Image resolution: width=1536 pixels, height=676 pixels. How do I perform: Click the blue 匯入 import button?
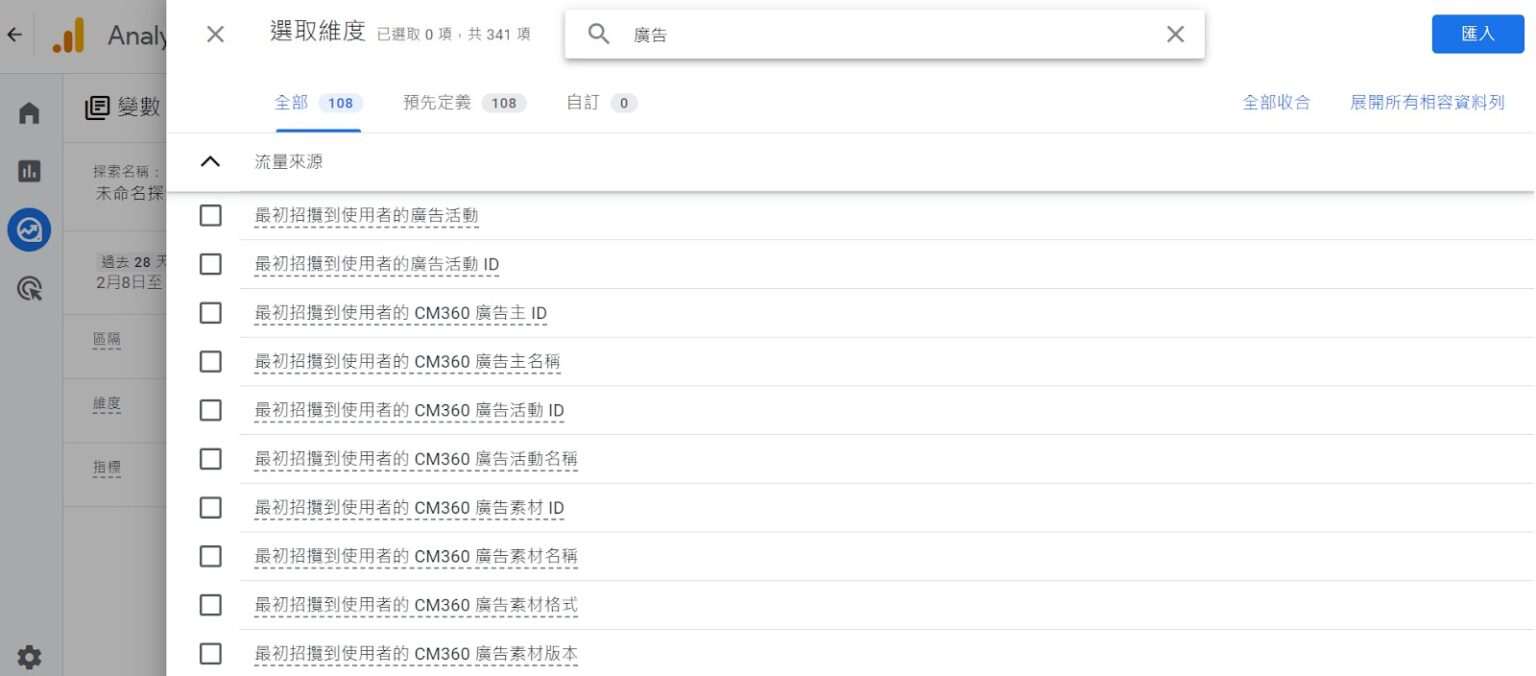[x=1478, y=33]
